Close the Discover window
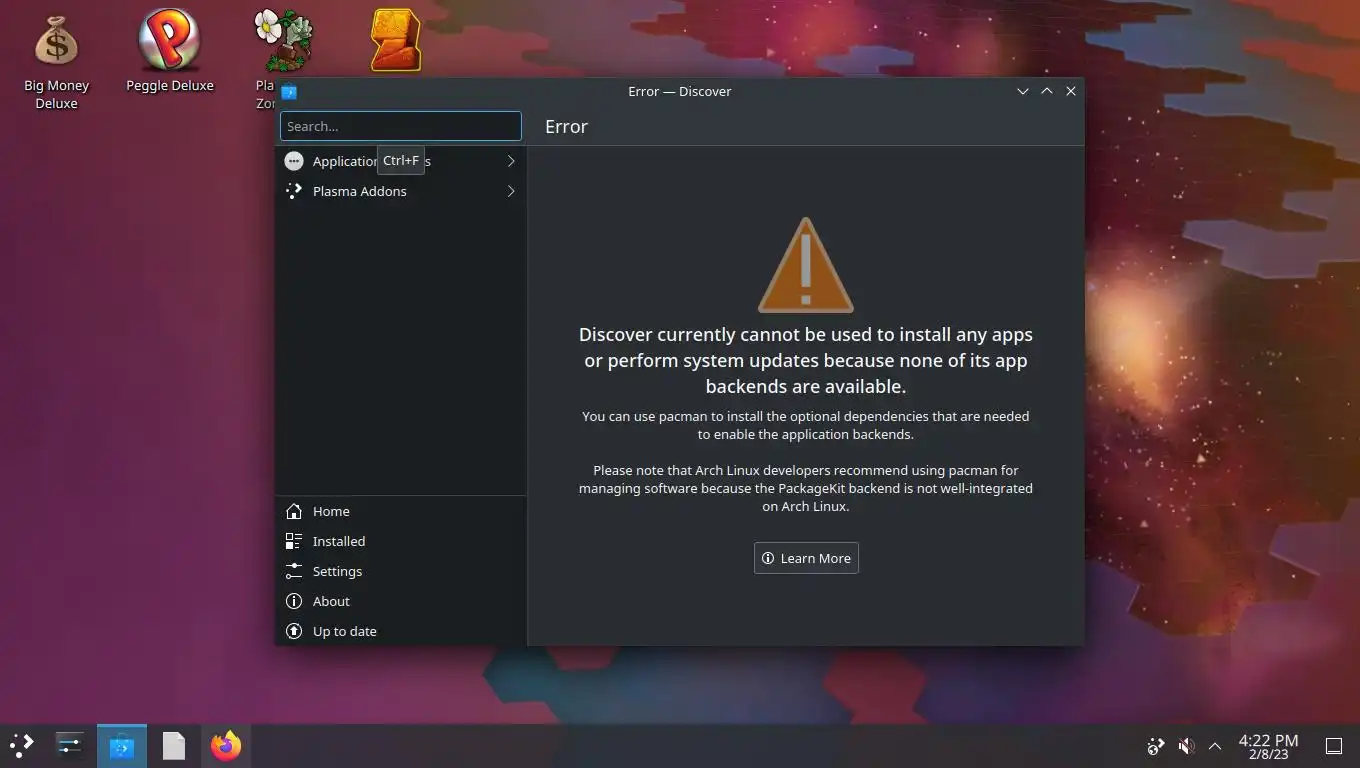Image resolution: width=1360 pixels, height=768 pixels. [1071, 91]
